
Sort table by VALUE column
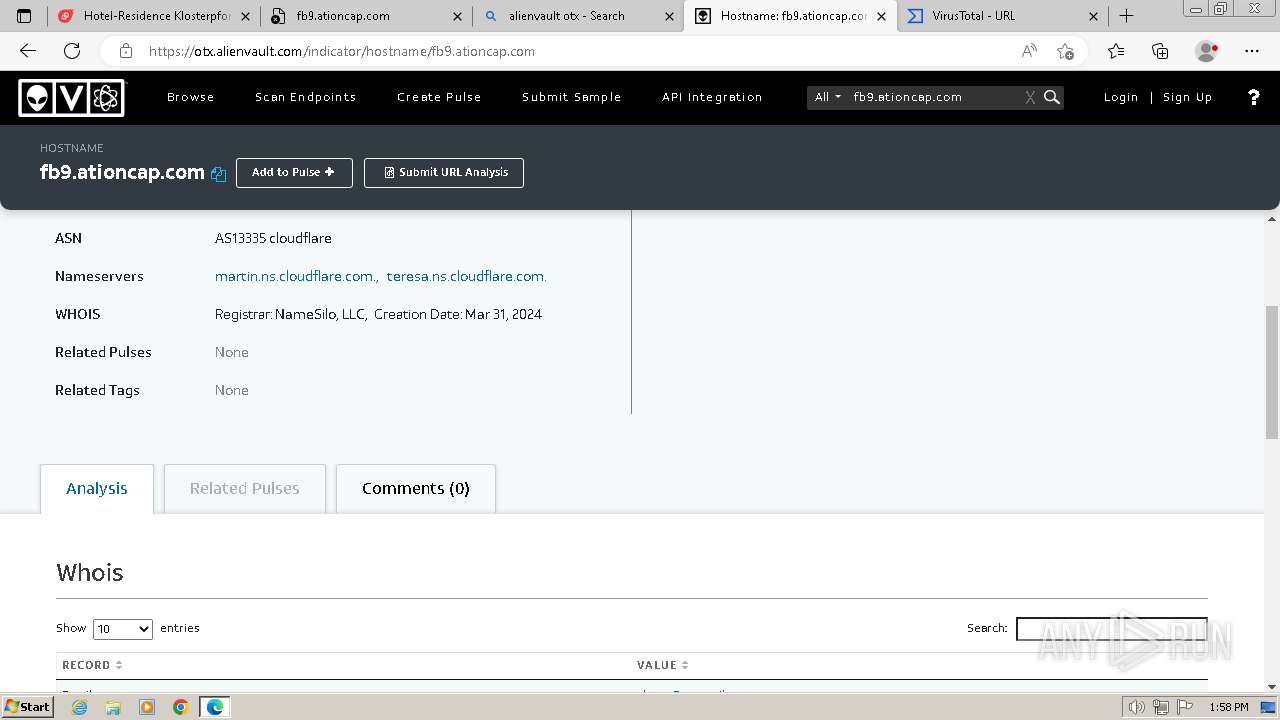(x=663, y=665)
